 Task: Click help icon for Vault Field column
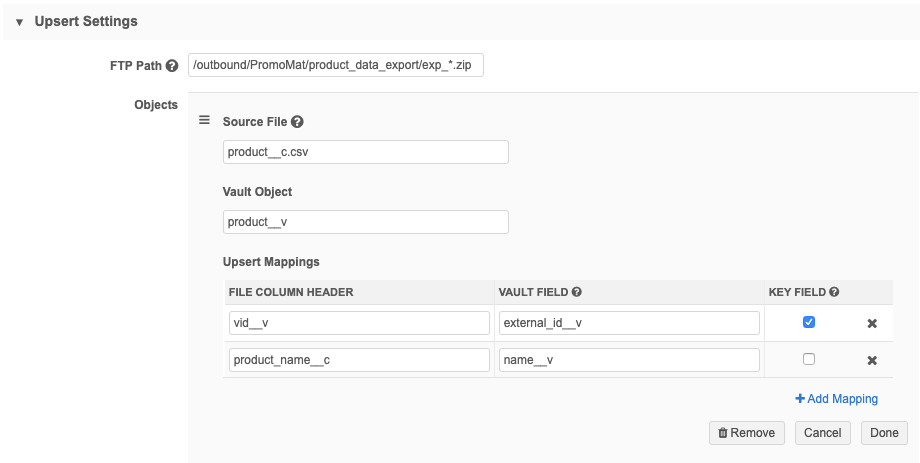(577, 292)
